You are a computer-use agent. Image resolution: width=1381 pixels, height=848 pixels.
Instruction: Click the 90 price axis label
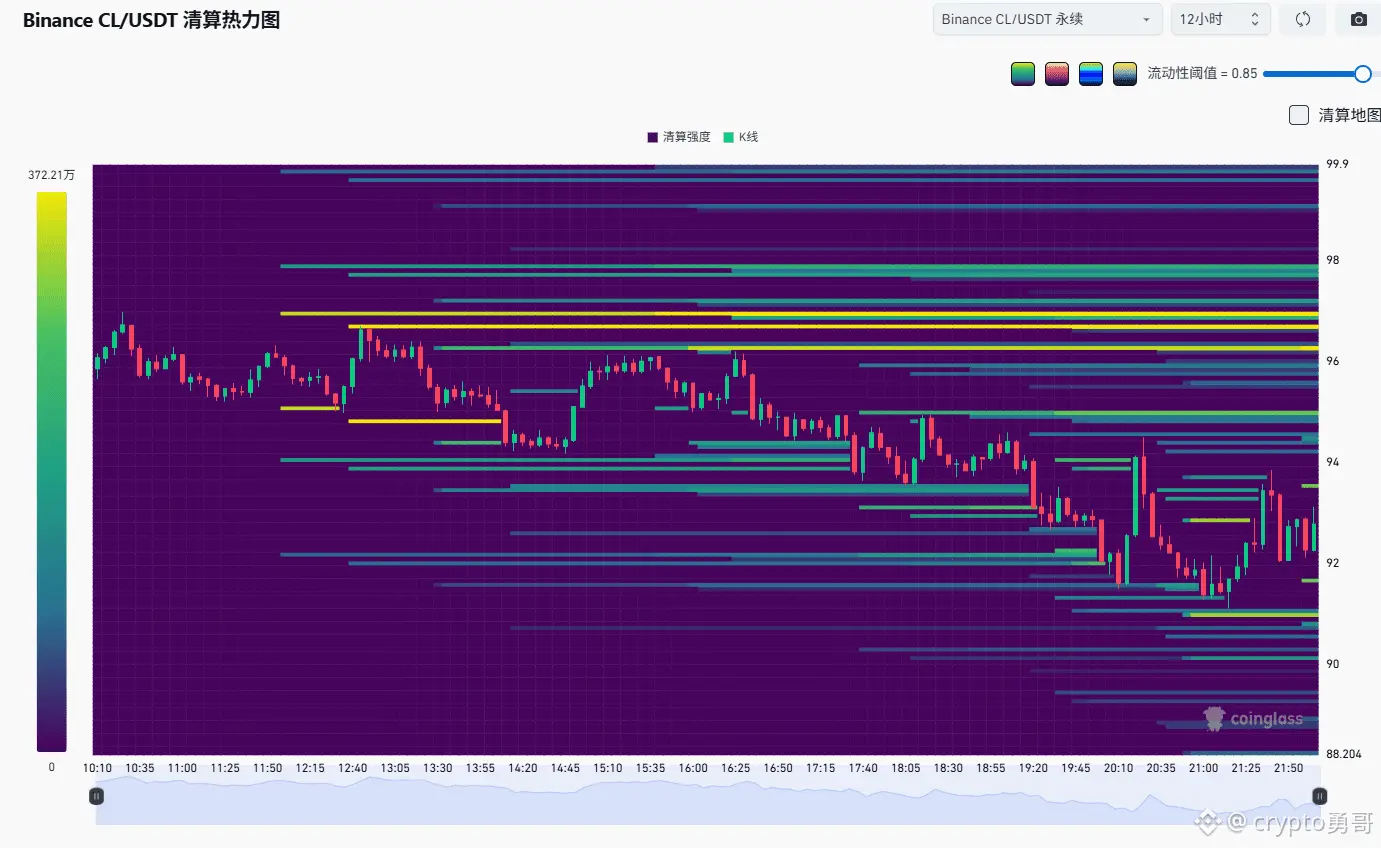[x=1333, y=664]
